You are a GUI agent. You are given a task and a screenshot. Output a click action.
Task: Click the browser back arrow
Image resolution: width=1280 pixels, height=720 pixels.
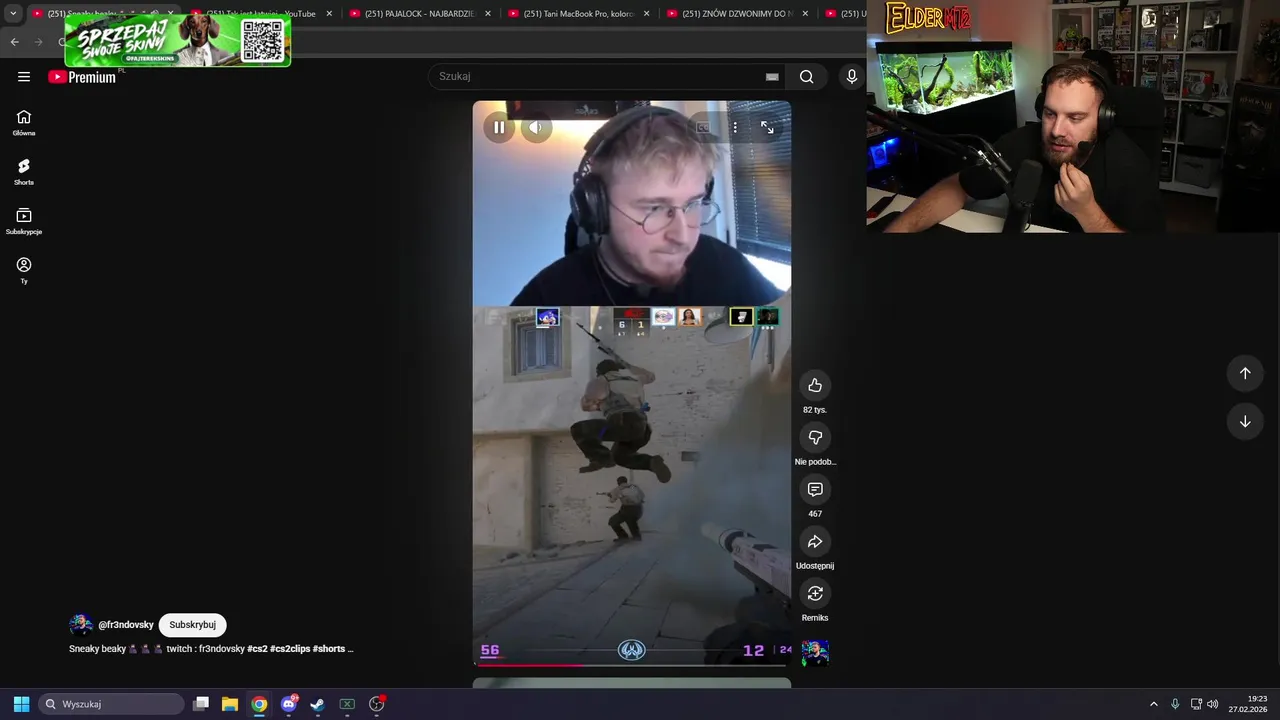pyautogui.click(x=14, y=42)
